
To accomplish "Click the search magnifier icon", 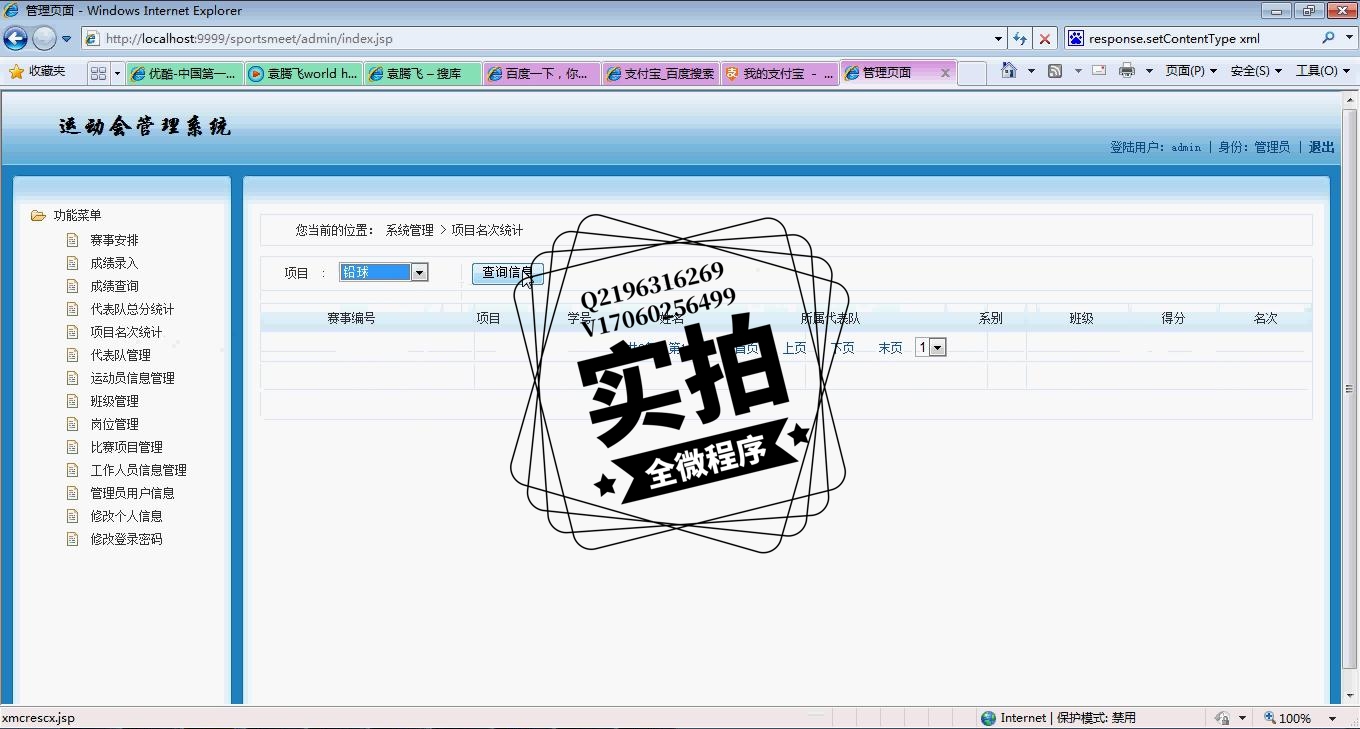I will tap(1328, 38).
